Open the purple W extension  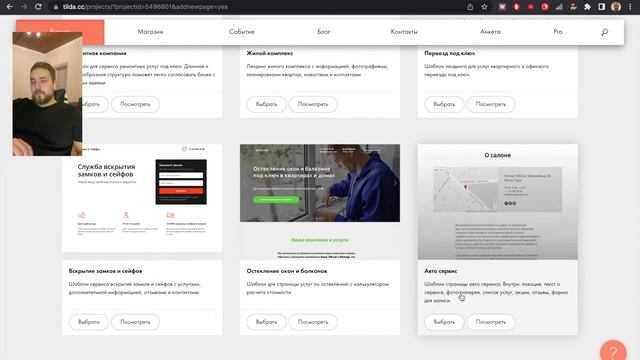coord(502,7)
